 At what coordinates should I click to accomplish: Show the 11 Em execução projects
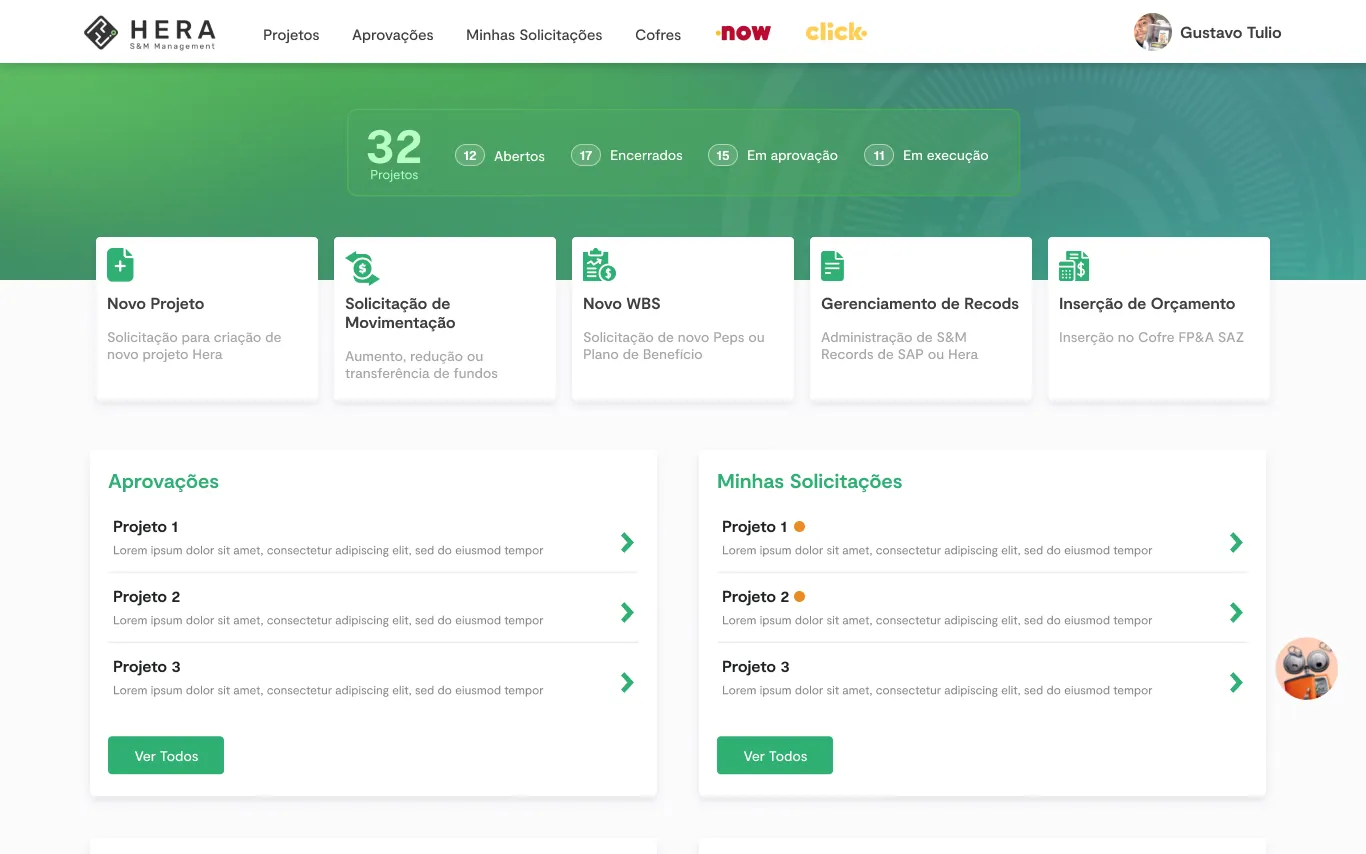pyautogui.click(x=926, y=156)
